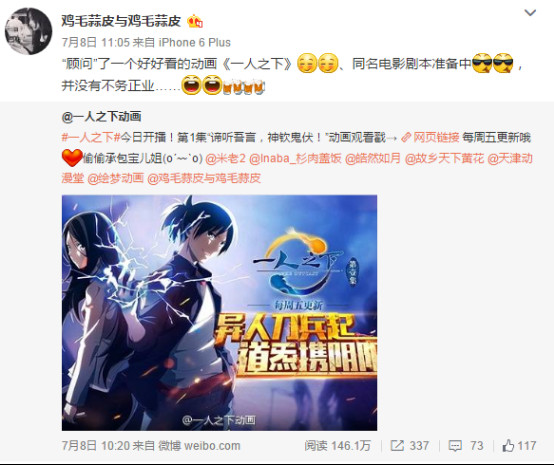
Task: Open the iPhone 6 Plus source link
Action: [x=195, y=43]
